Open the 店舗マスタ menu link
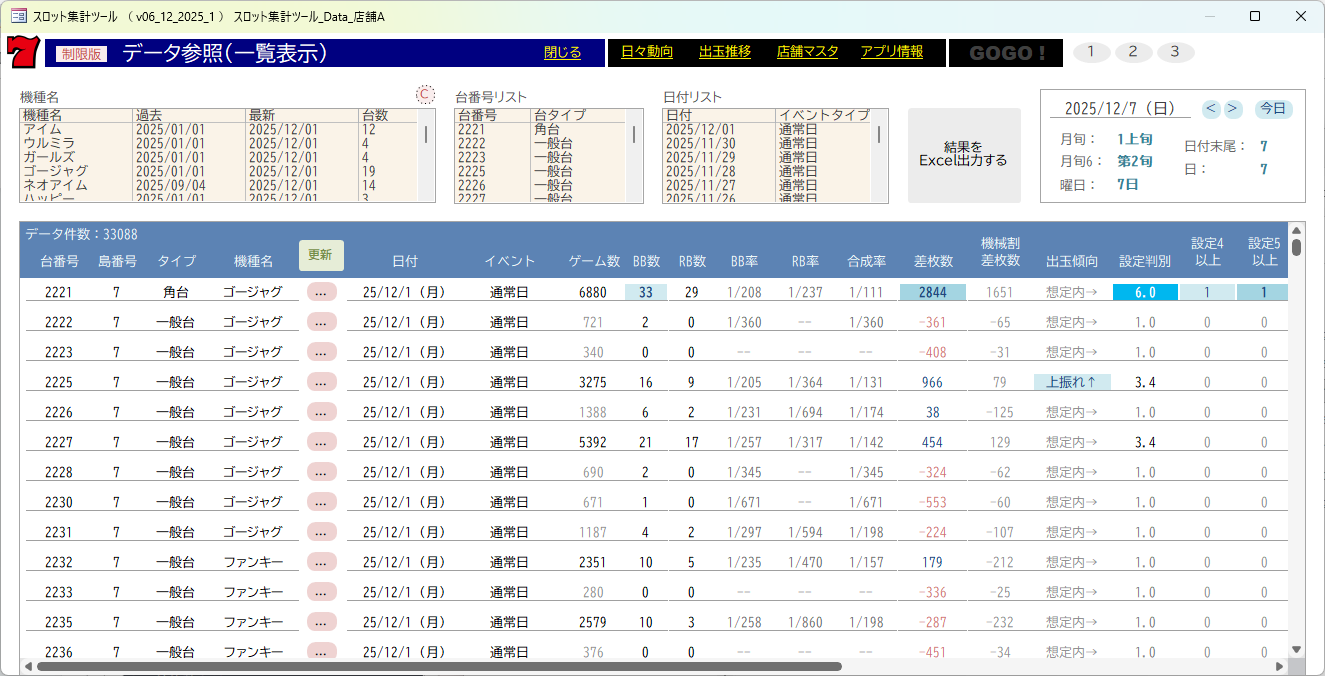 (x=807, y=52)
